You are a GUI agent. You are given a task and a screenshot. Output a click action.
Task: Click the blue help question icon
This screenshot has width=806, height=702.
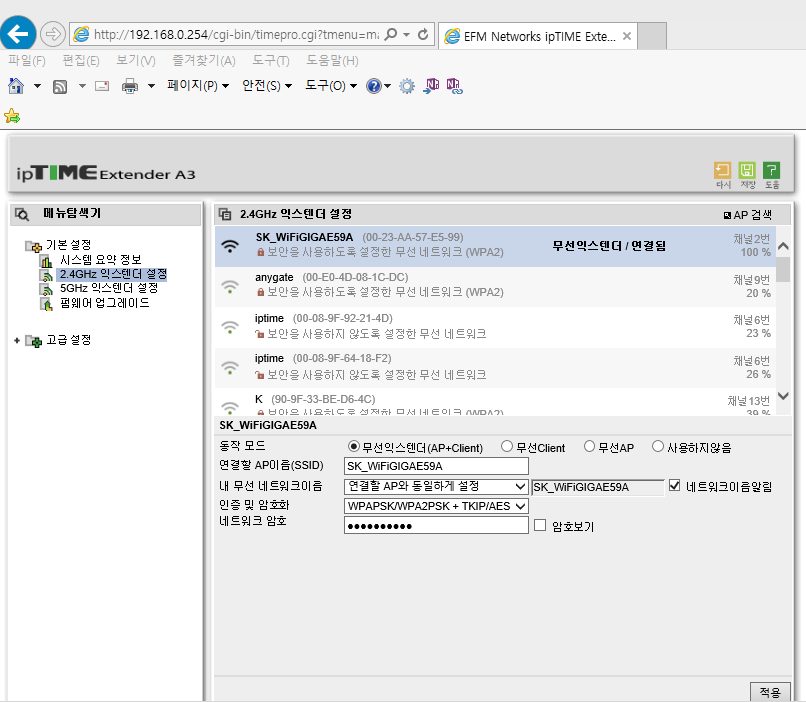tap(374, 86)
